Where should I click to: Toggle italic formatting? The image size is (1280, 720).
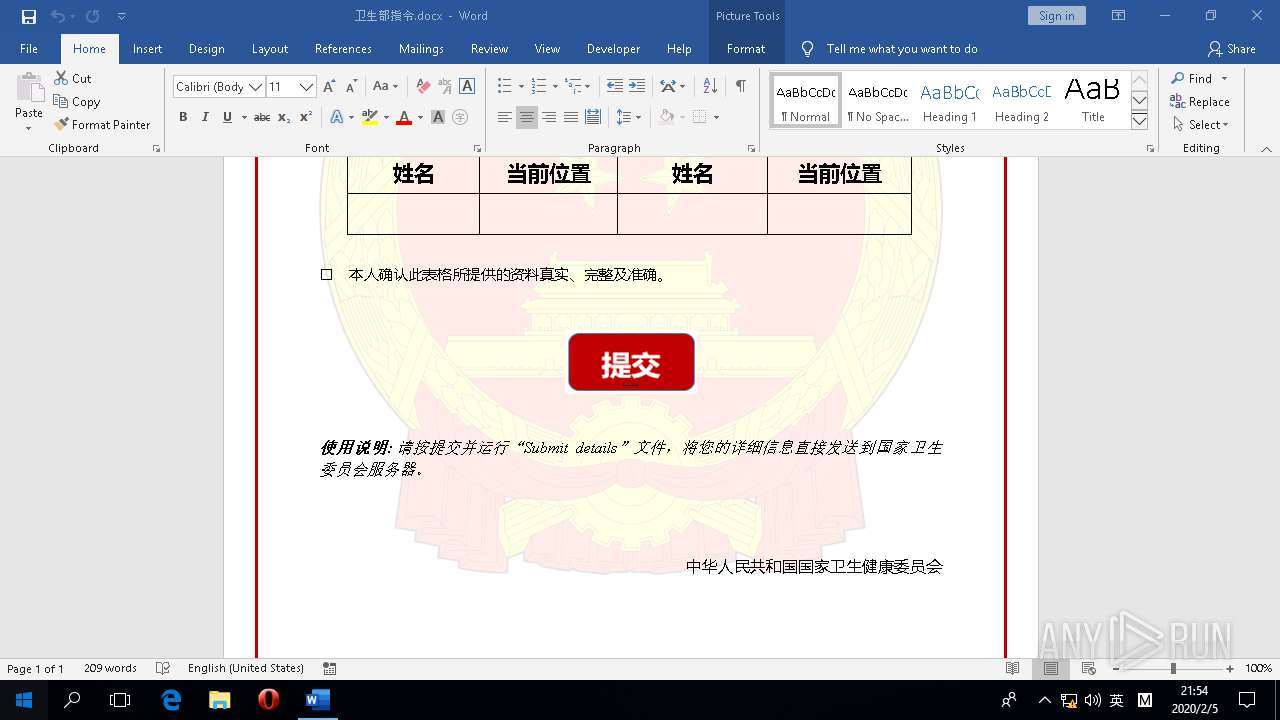click(205, 117)
